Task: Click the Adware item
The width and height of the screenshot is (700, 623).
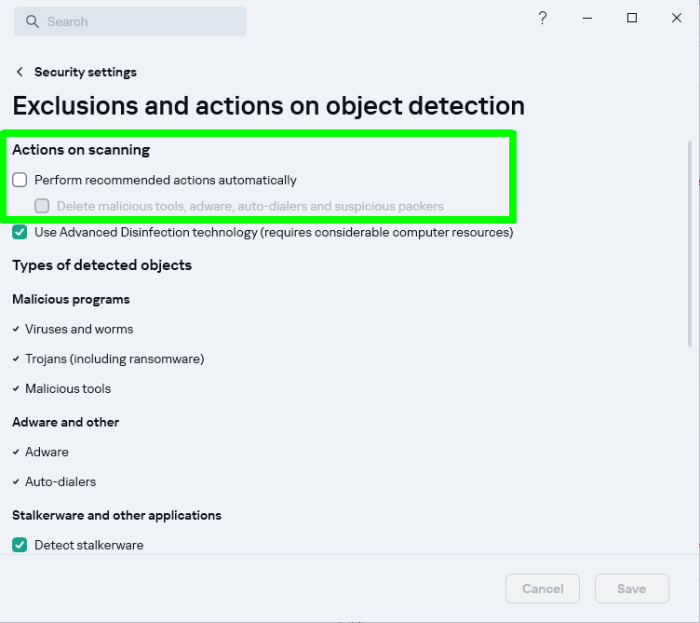Action: 47,452
